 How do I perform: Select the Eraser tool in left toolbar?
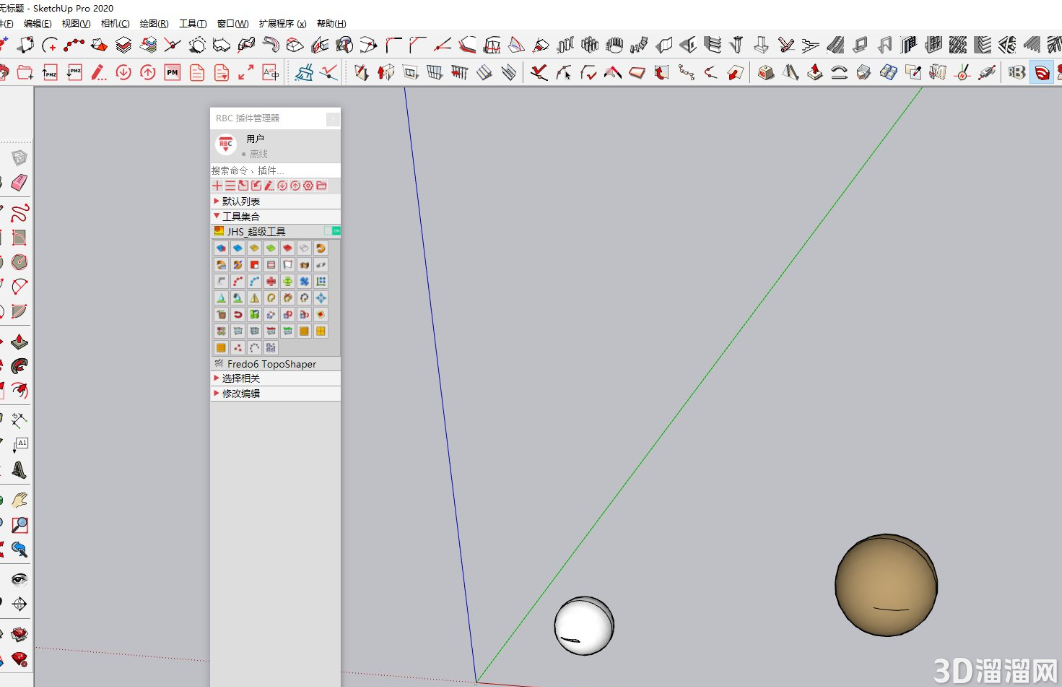coord(19,182)
